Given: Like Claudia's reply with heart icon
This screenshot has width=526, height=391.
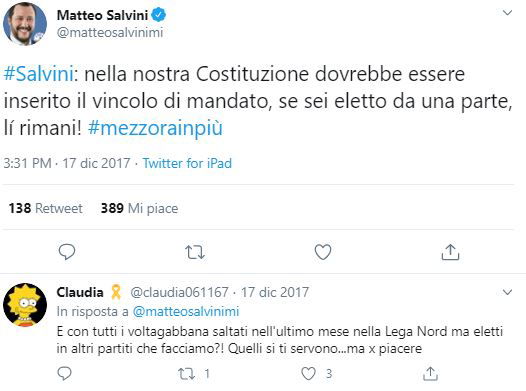Looking at the screenshot, I should (308, 373).
